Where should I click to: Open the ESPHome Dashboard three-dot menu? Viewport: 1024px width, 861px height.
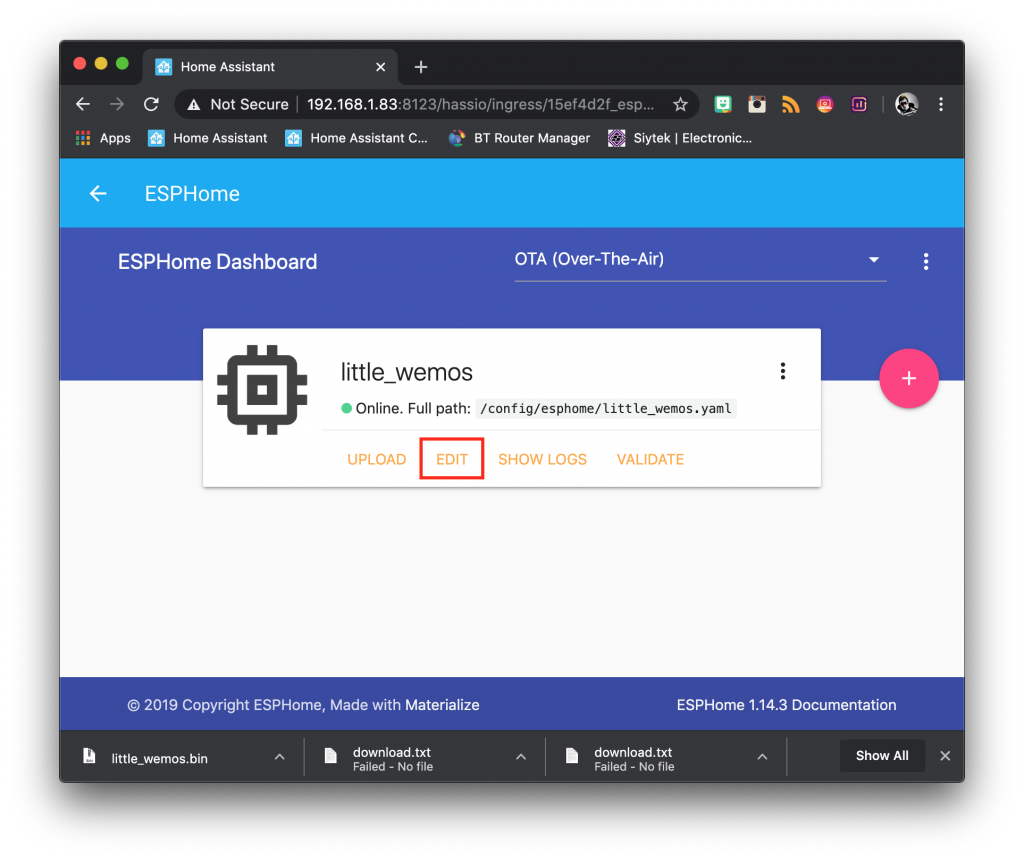point(925,261)
